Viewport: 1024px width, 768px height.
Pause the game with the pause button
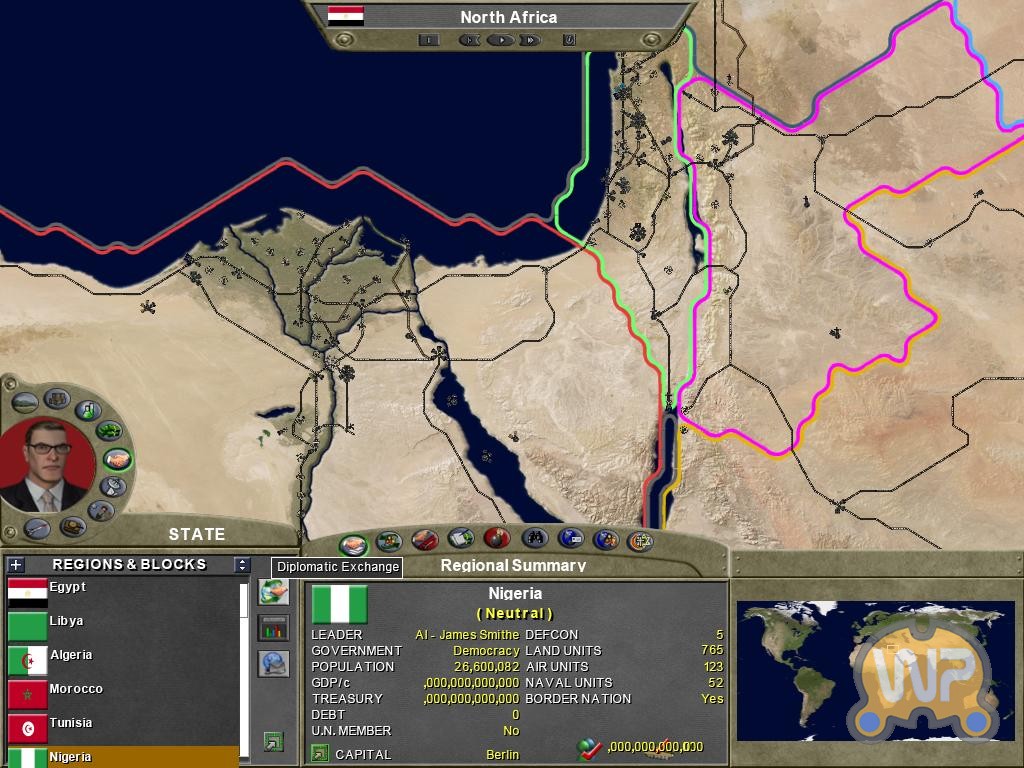[428, 40]
